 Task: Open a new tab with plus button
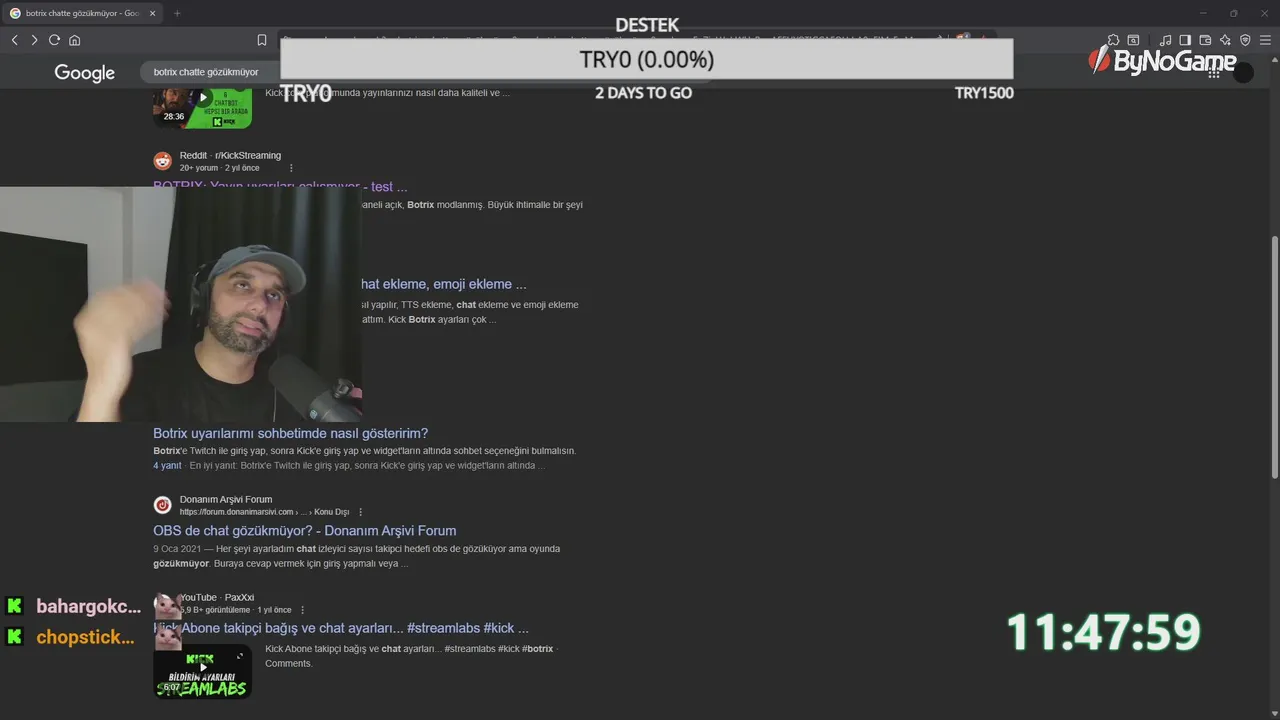pos(177,13)
